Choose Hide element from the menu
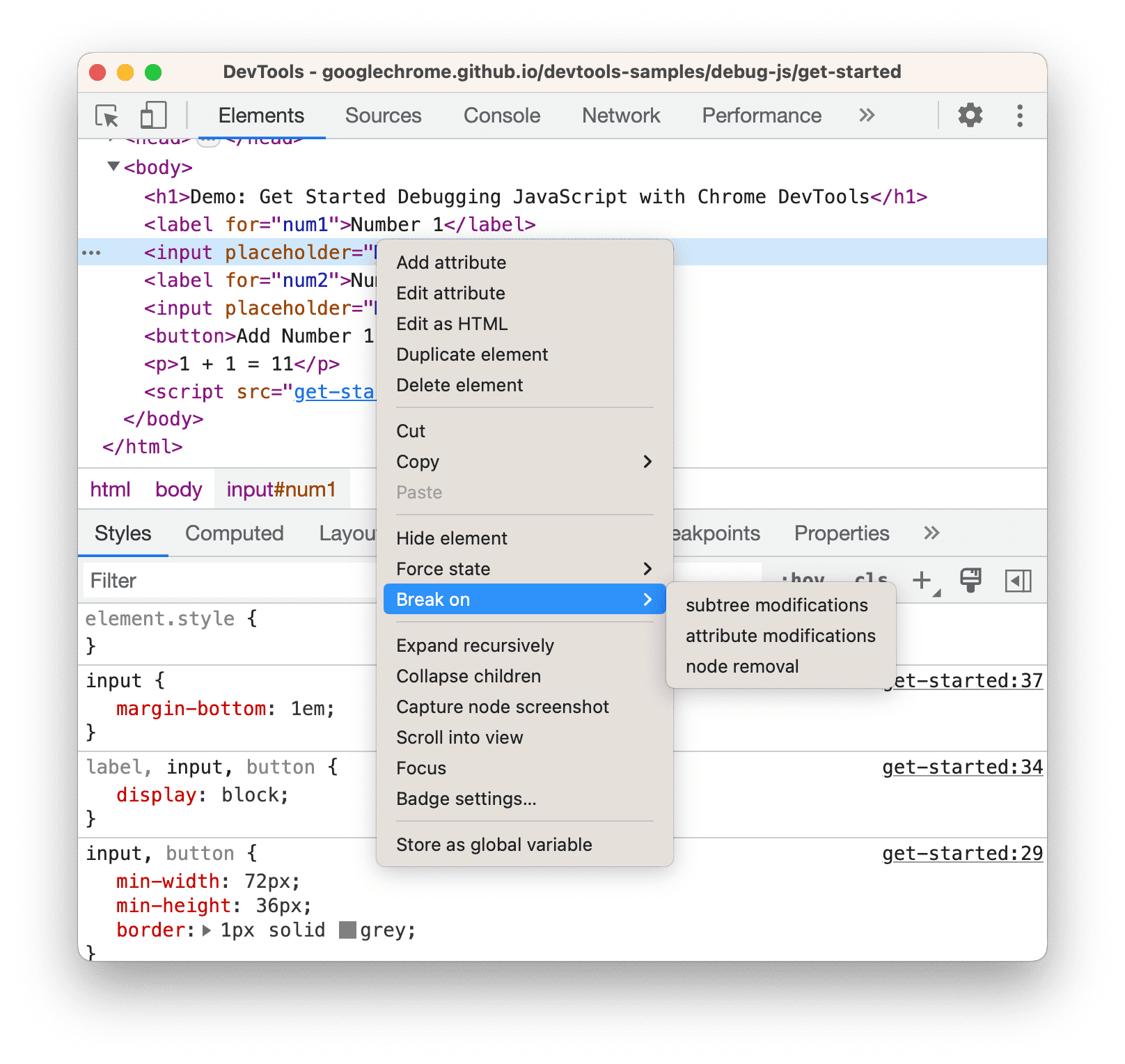 click(x=451, y=538)
